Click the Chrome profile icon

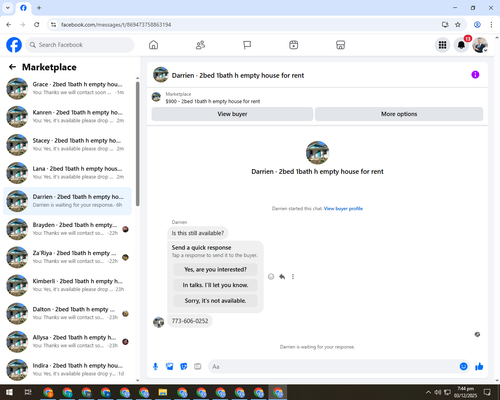[x=477, y=25]
